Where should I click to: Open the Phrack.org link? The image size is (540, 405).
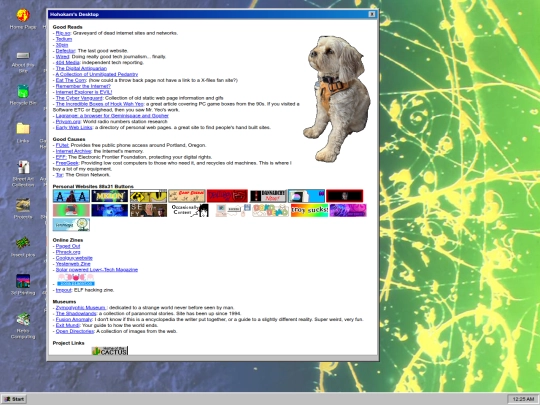(x=68, y=252)
